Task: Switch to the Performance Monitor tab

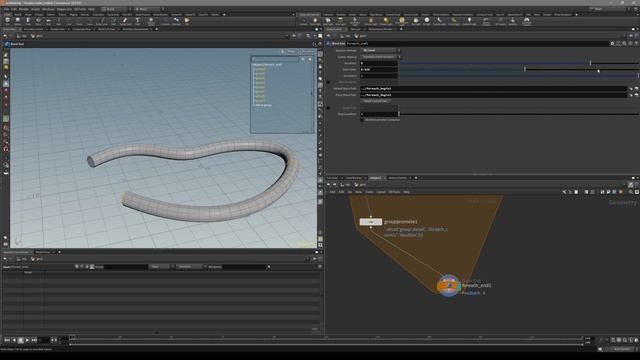Action: tap(380, 29)
